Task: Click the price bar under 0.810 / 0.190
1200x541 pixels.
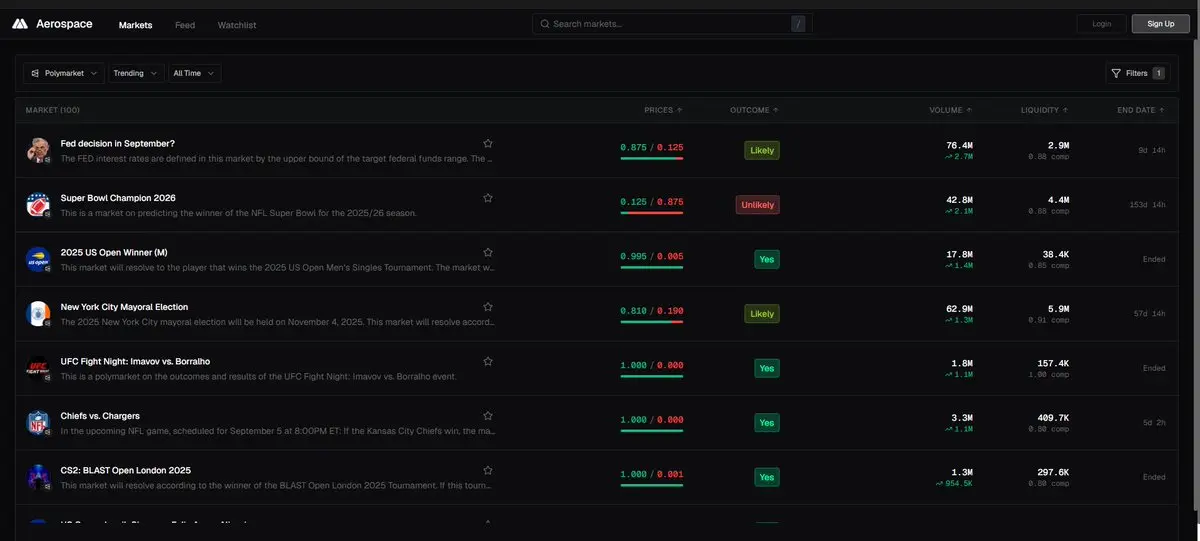Action: [652, 321]
